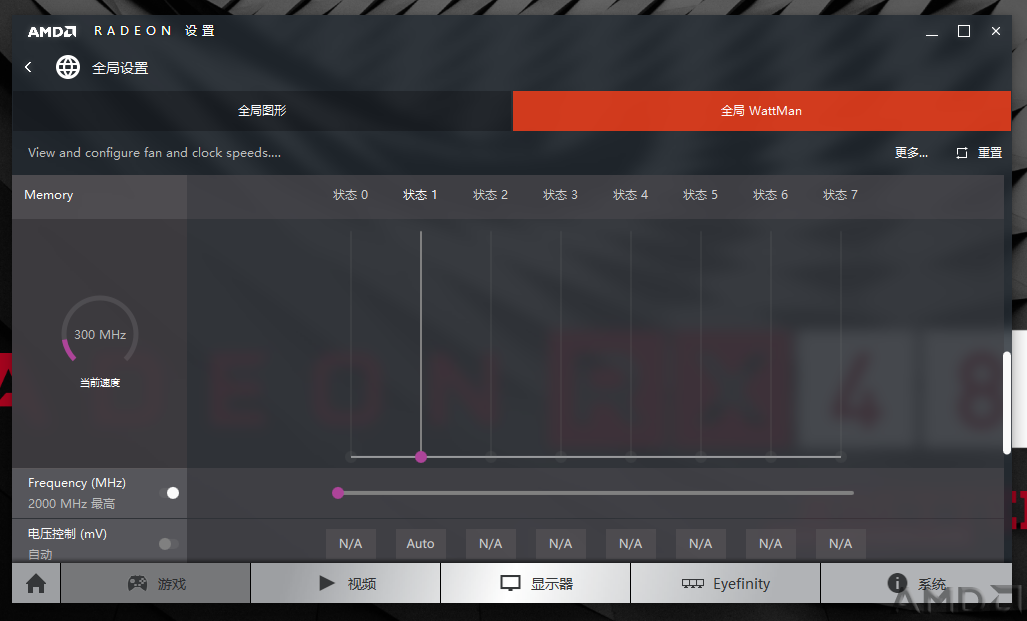Viewport: 1027px width, 621px height.
Task: Select the 状态 7 column header
Action: 840,195
